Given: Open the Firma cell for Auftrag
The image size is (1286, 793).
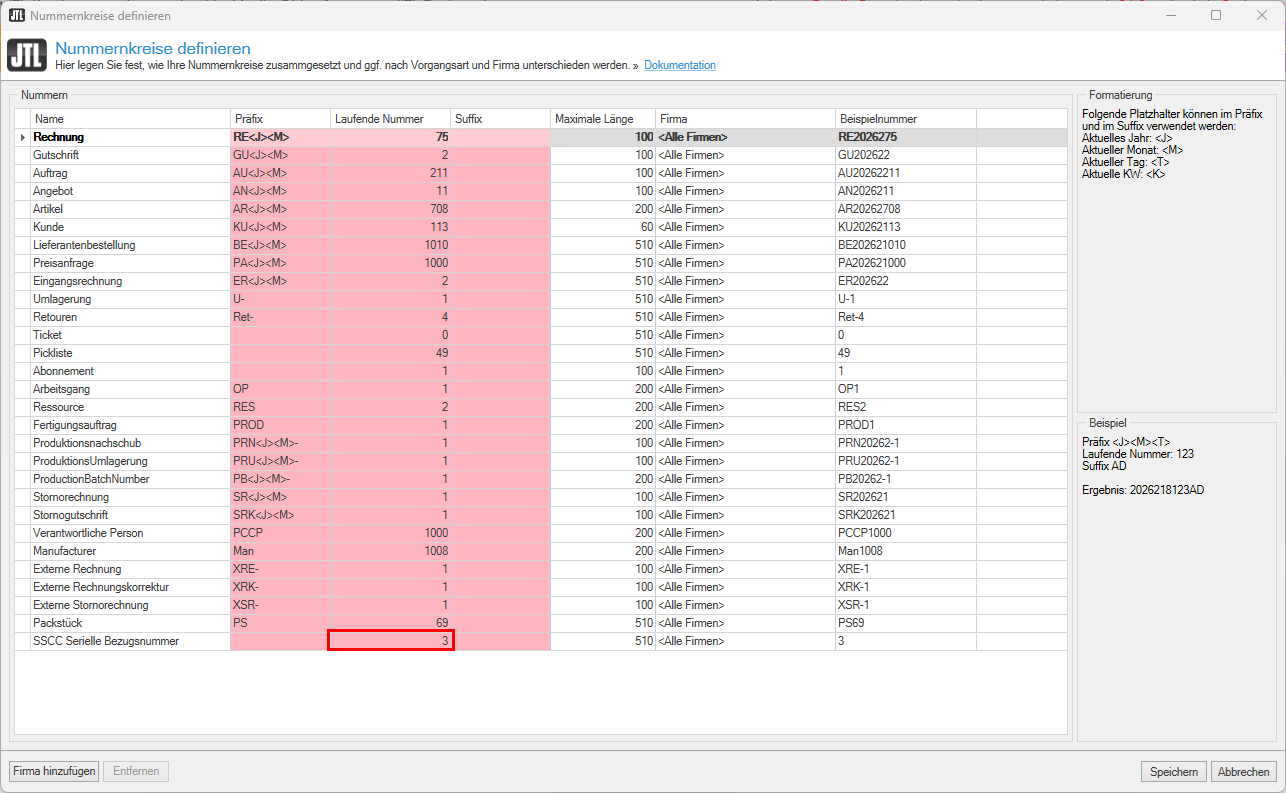Looking at the screenshot, I should [x=745, y=173].
